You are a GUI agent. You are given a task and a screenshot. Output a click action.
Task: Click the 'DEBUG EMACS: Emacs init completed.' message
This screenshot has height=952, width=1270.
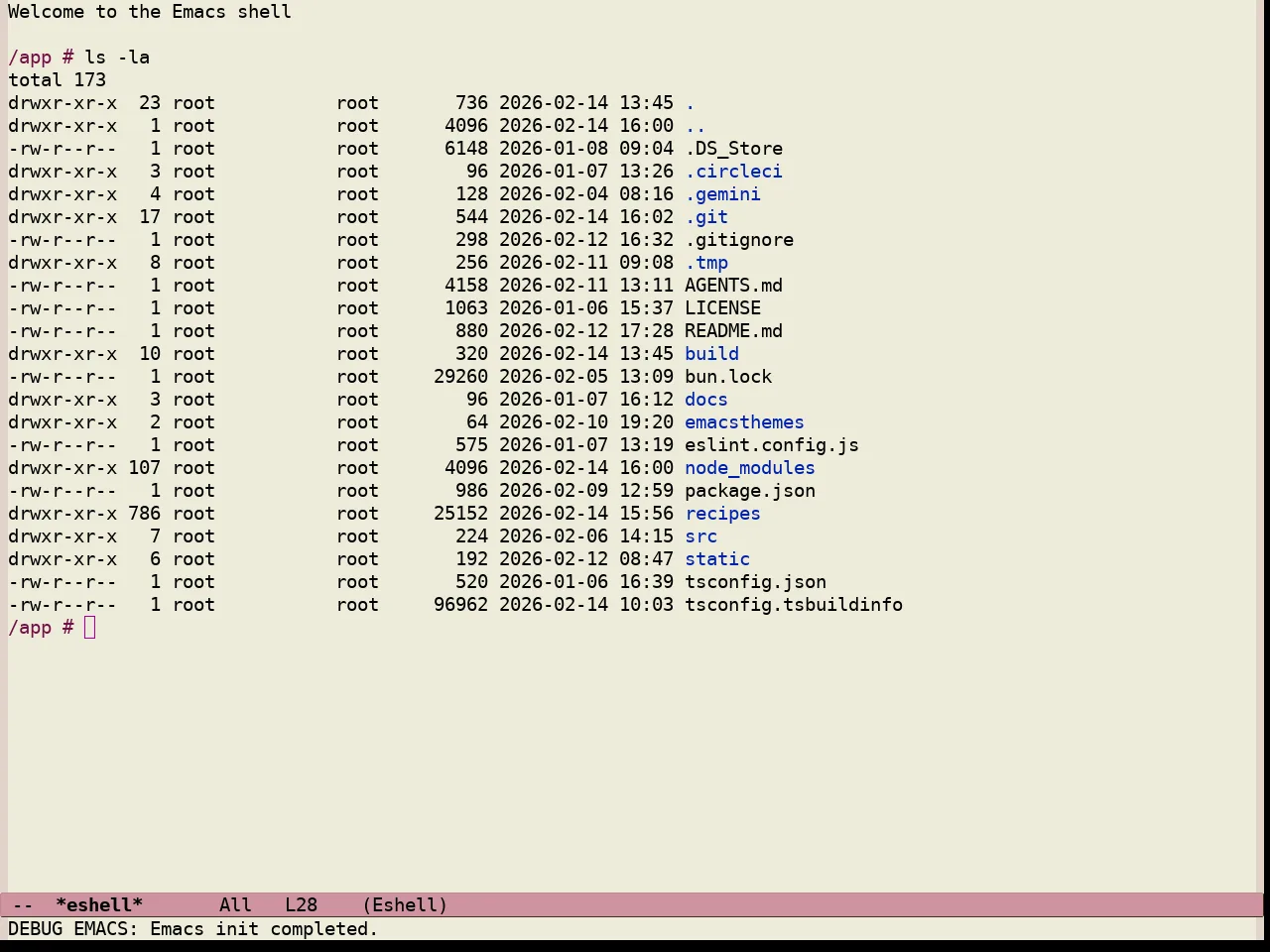(x=193, y=929)
